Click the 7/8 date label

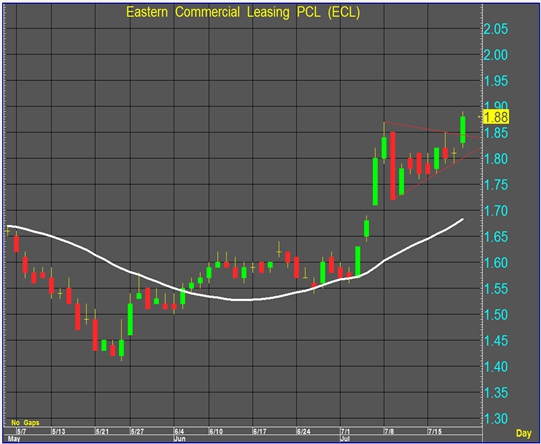point(389,432)
